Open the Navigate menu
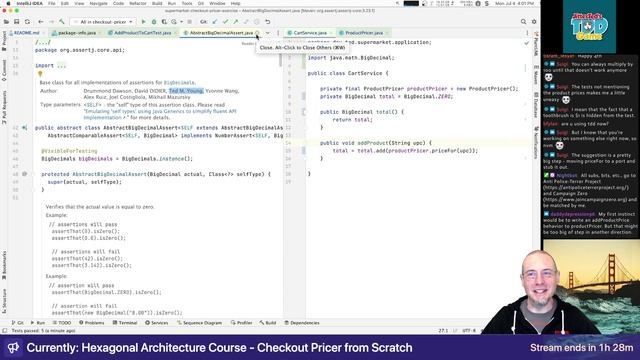Image resolution: width=640 pixels, height=360 pixels. (x=98, y=3)
